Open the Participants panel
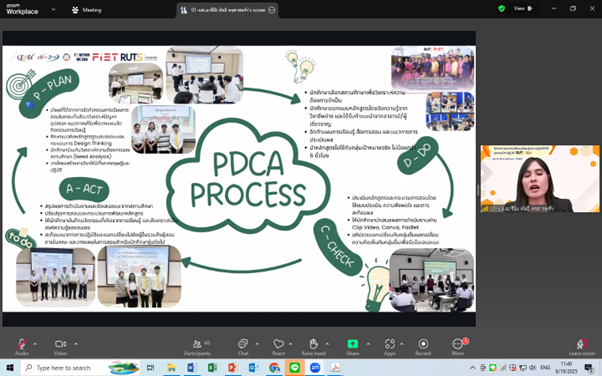Viewport: 602px width, 376px height. (x=197, y=346)
